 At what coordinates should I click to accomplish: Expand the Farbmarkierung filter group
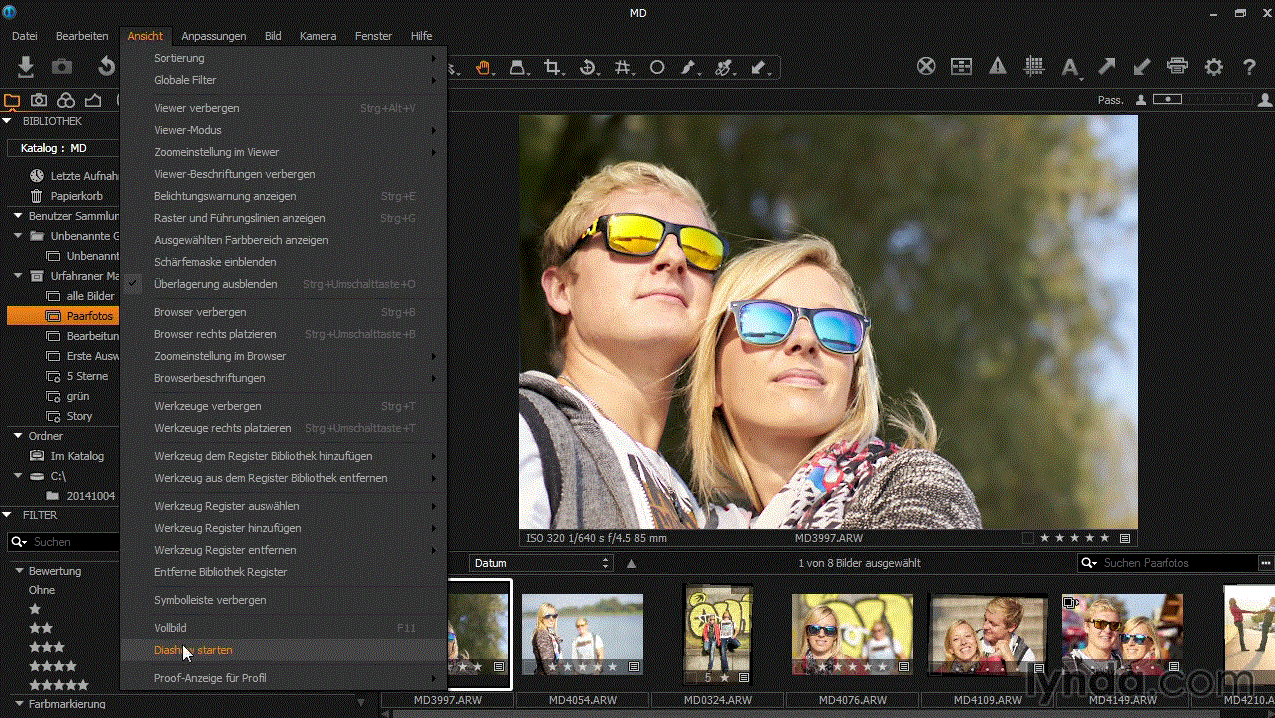click(18, 703)
